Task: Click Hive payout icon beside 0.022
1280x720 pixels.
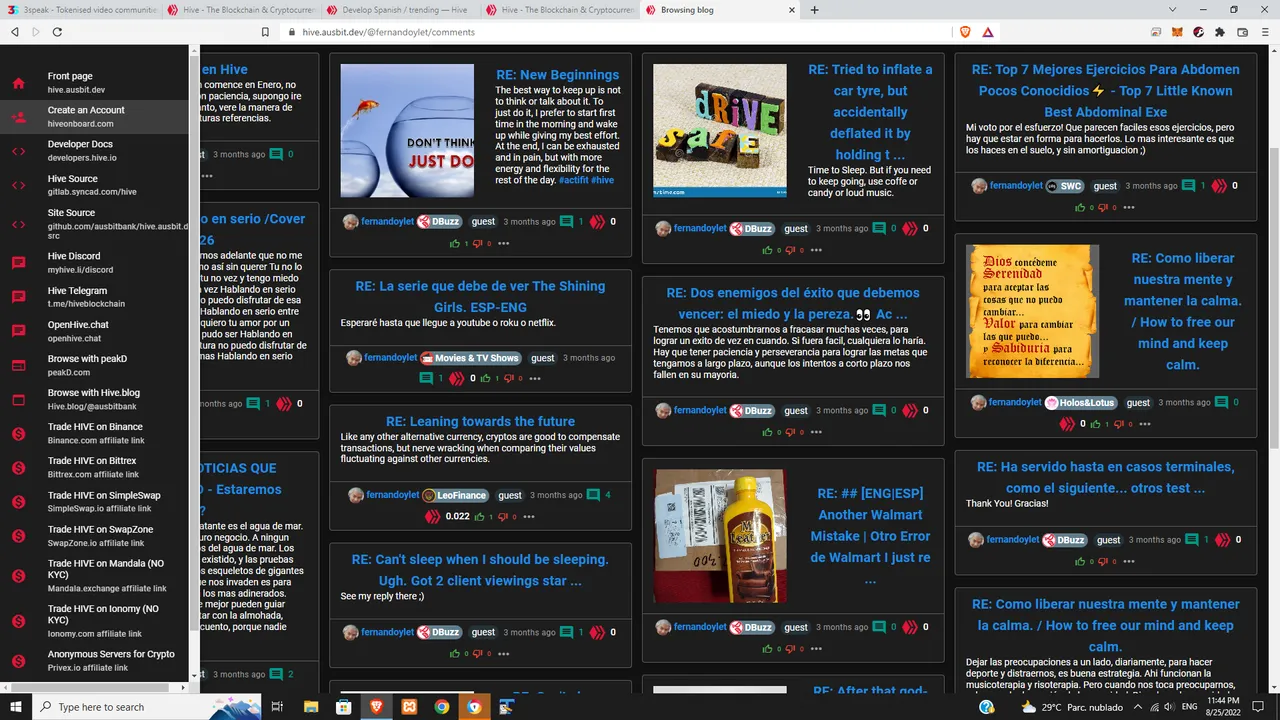Action: coord(433,516)
